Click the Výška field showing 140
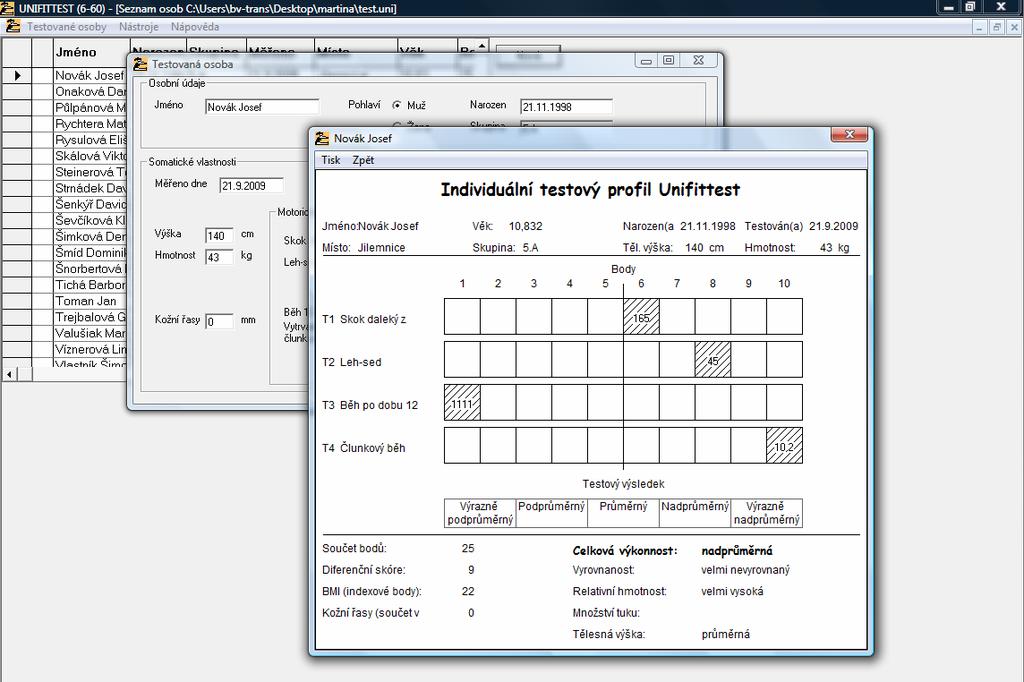 219,236
